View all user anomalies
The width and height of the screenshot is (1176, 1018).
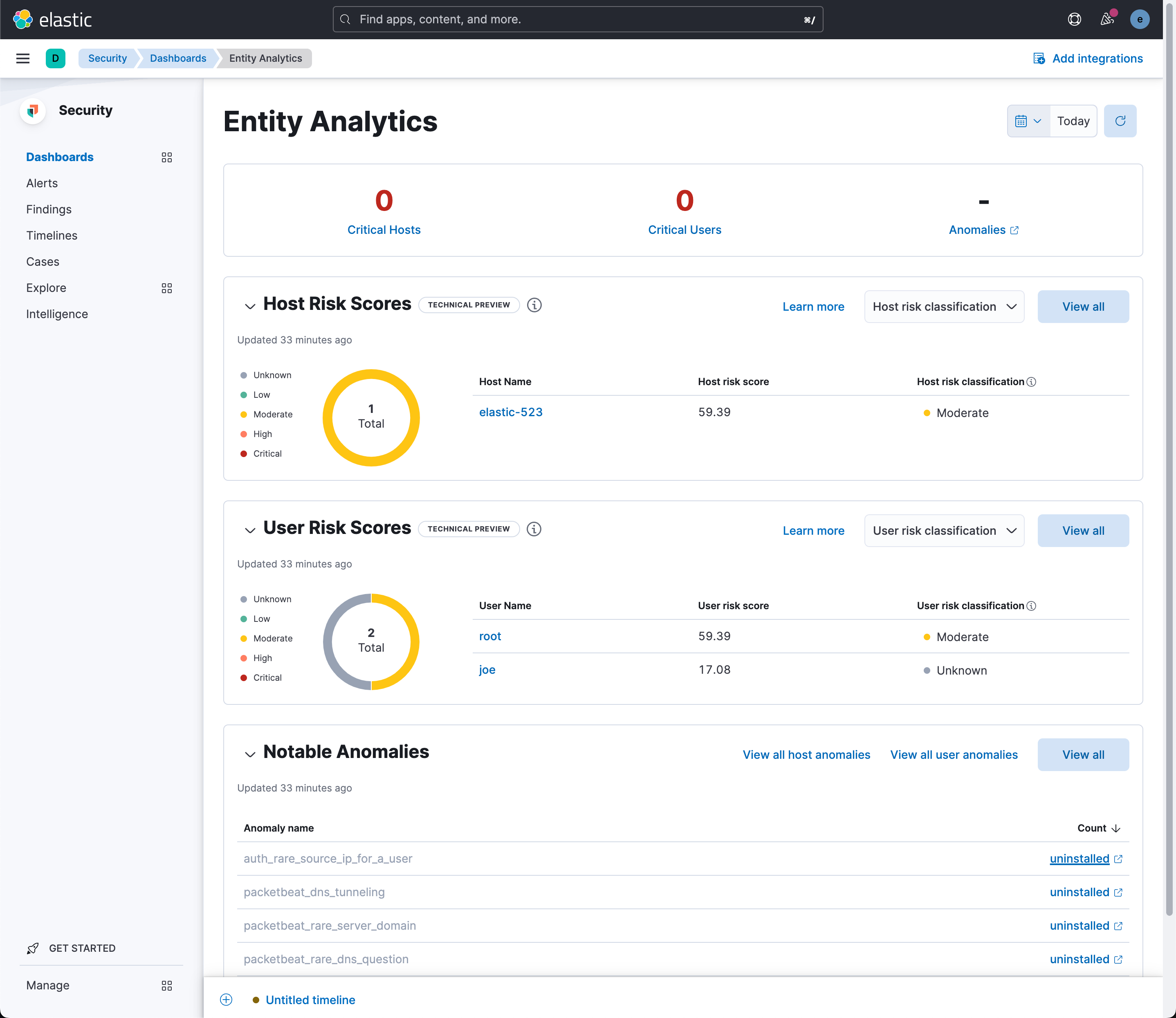click(x=954, y=755)
